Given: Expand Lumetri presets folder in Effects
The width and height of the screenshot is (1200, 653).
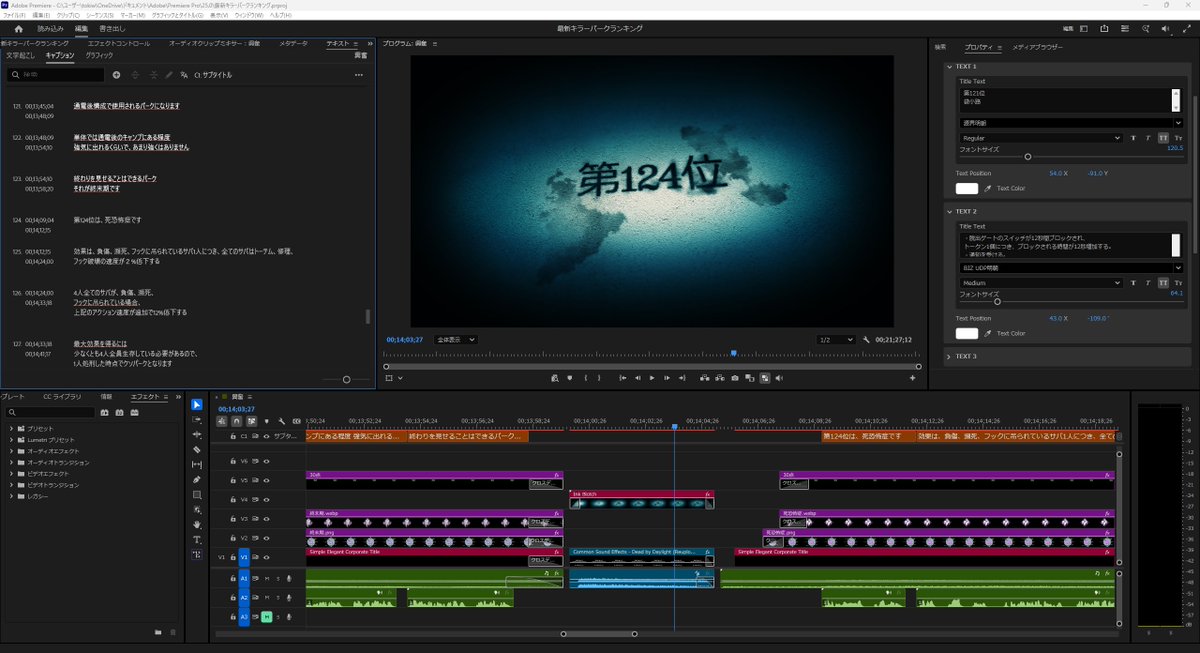Looking at the screenshot, I should (x=11, y=439).
